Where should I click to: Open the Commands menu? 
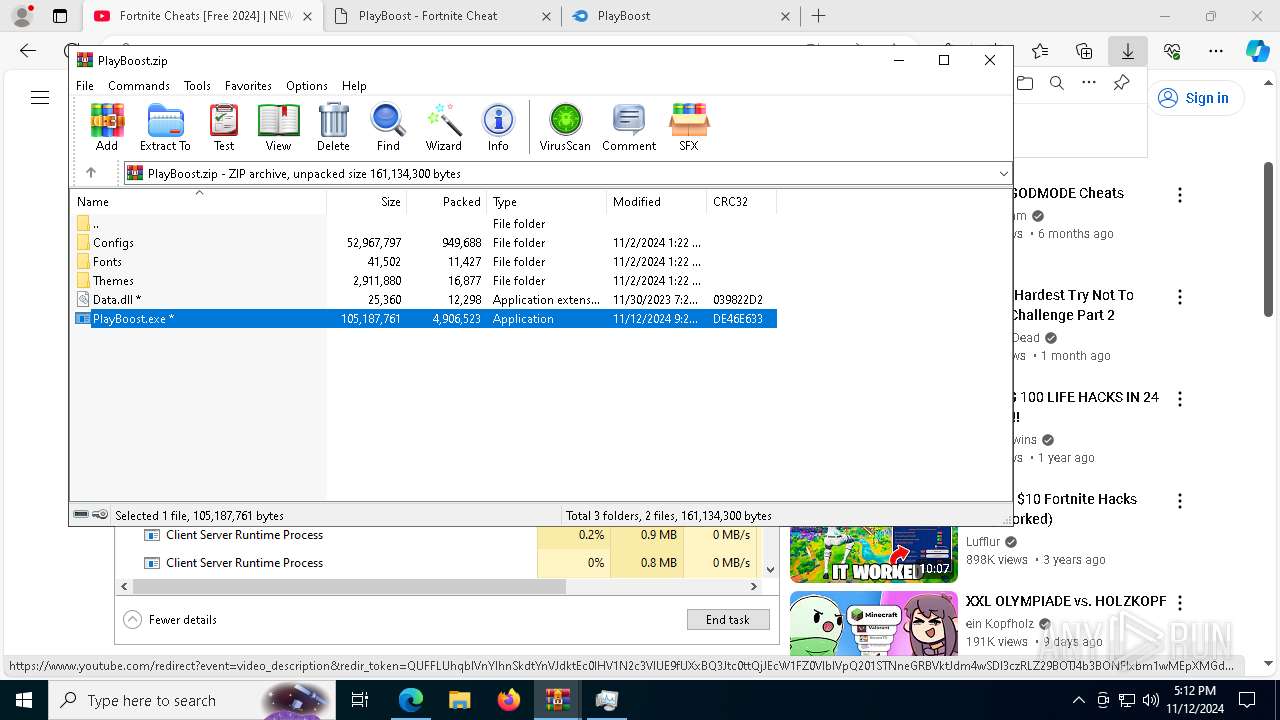click(139, 86)
